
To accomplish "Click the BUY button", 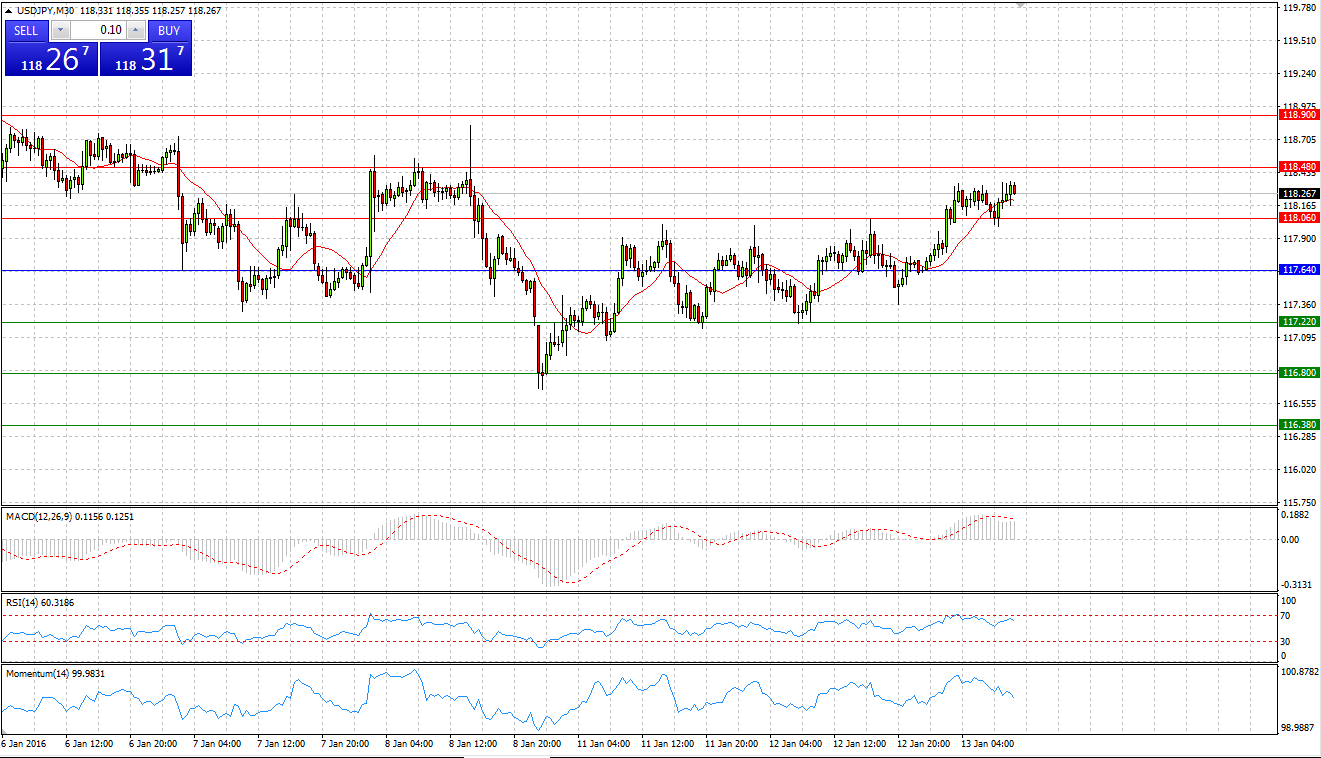I will [x=169, y=30].
